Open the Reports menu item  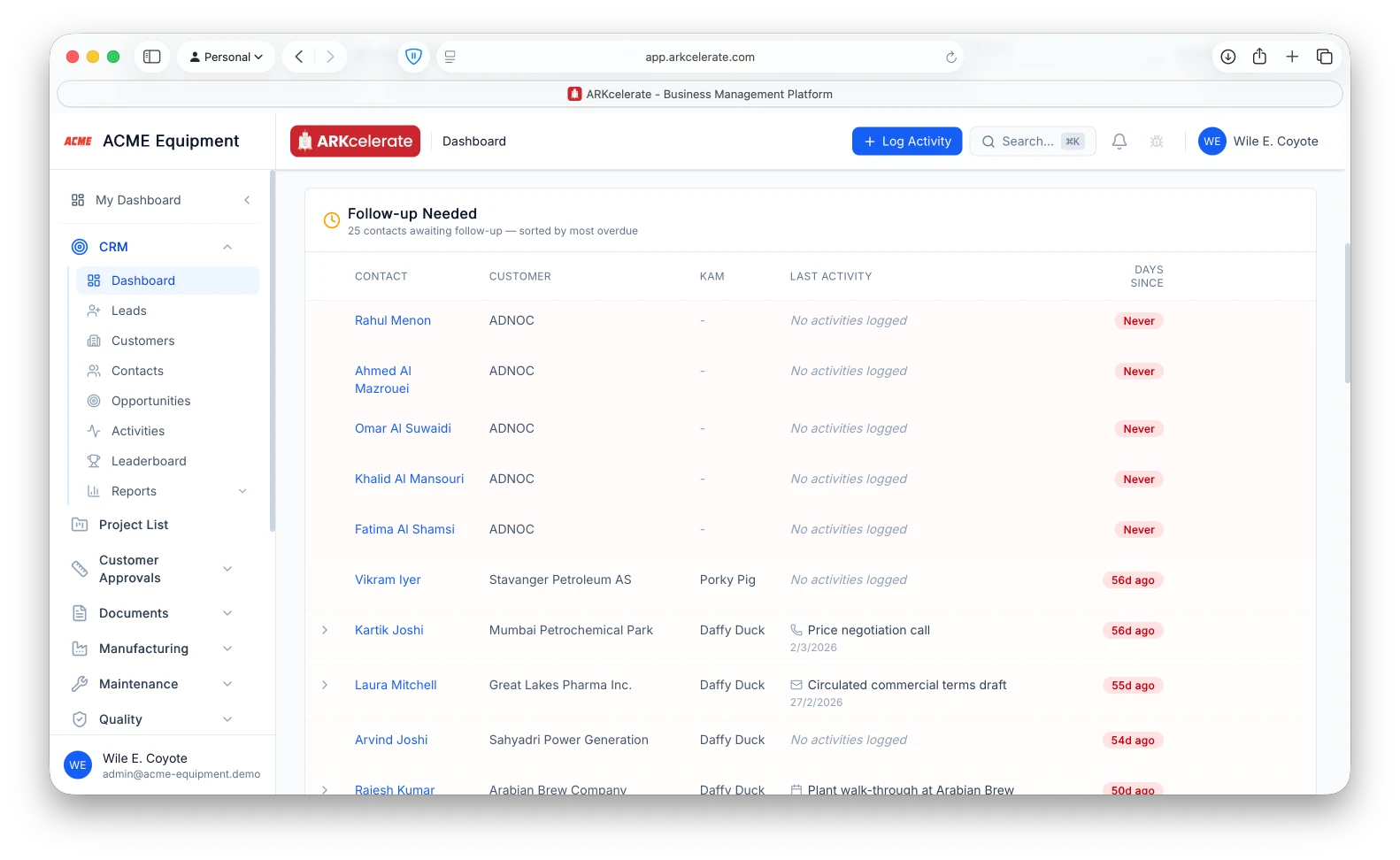click(x=134, y=491)
